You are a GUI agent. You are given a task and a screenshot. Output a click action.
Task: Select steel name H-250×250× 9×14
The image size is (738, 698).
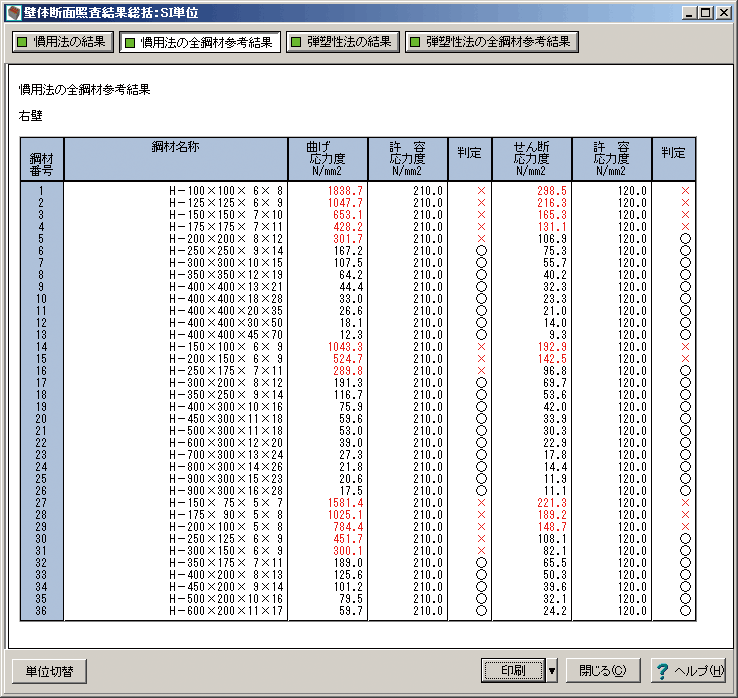(x=226, y=251)
